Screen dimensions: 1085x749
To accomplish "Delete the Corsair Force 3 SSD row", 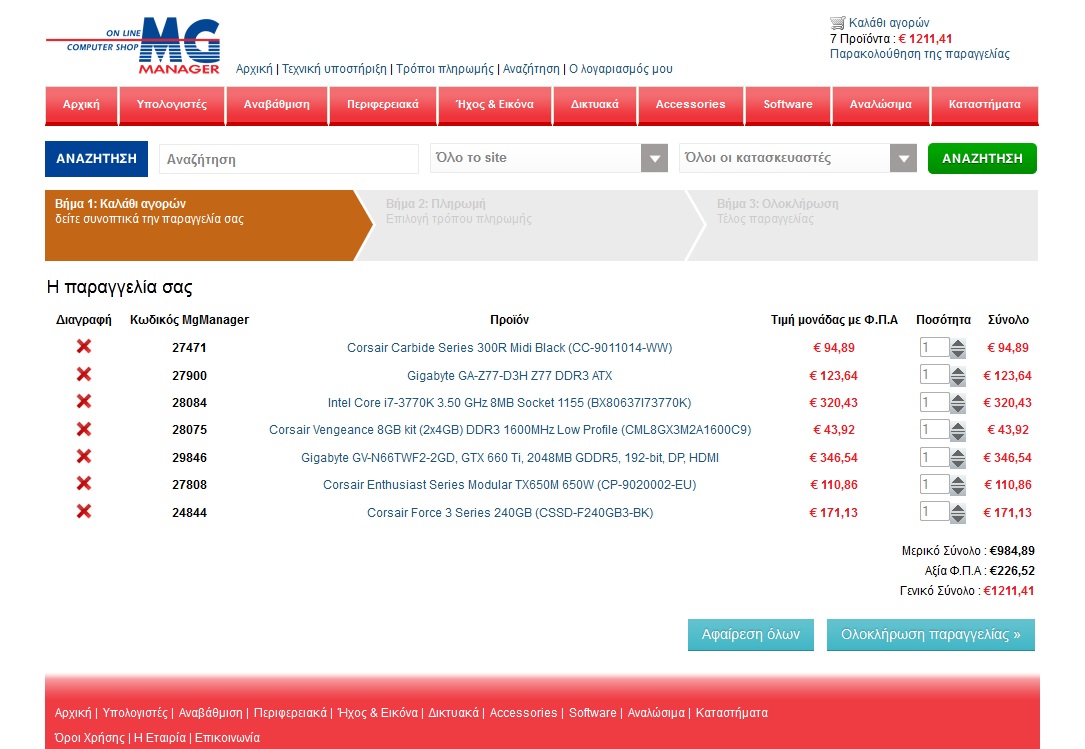I will (84, 511).
